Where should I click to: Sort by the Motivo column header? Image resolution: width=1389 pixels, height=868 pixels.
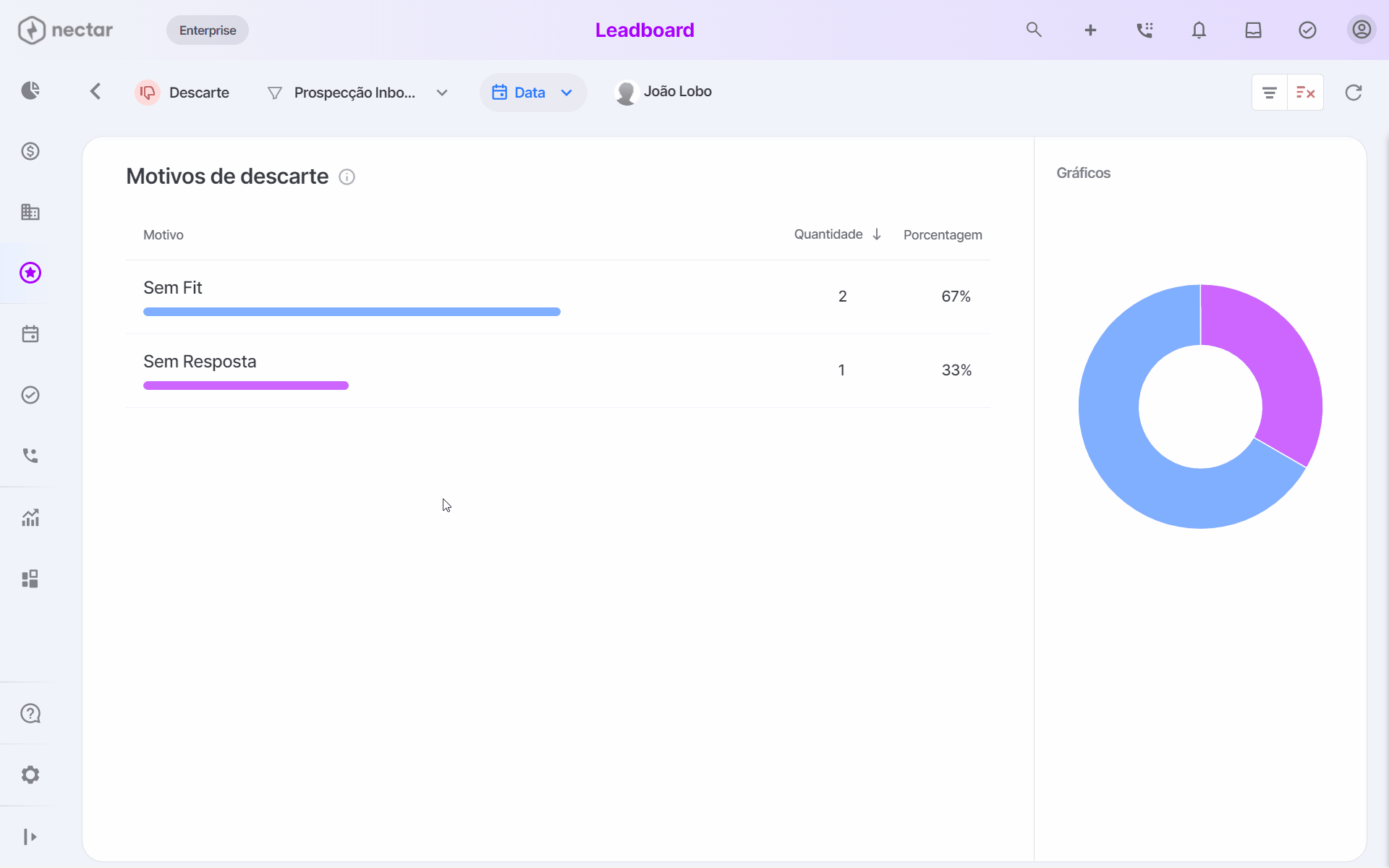163,235
